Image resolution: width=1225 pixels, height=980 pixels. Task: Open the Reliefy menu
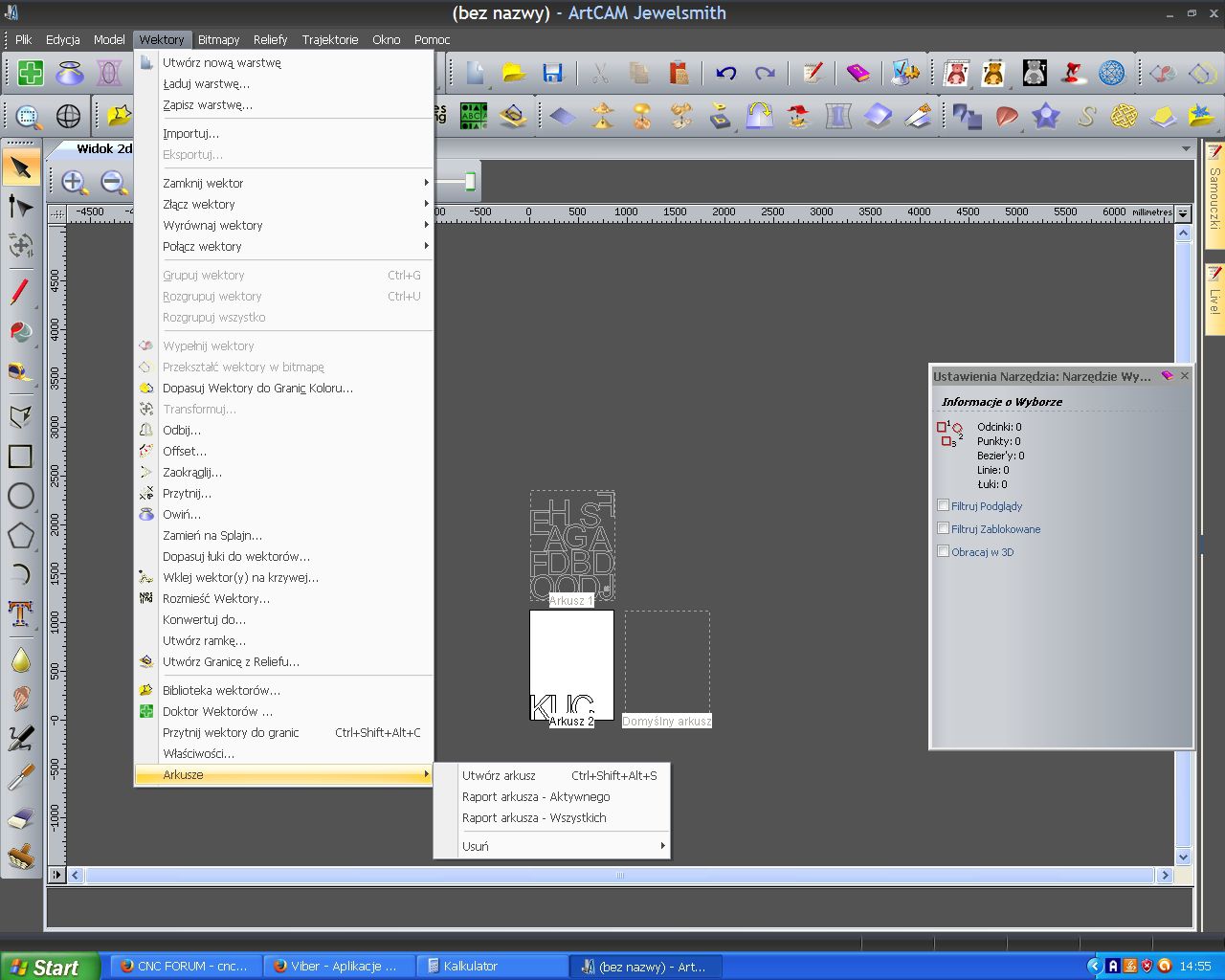pyautogui.click(x=271, y=39)
